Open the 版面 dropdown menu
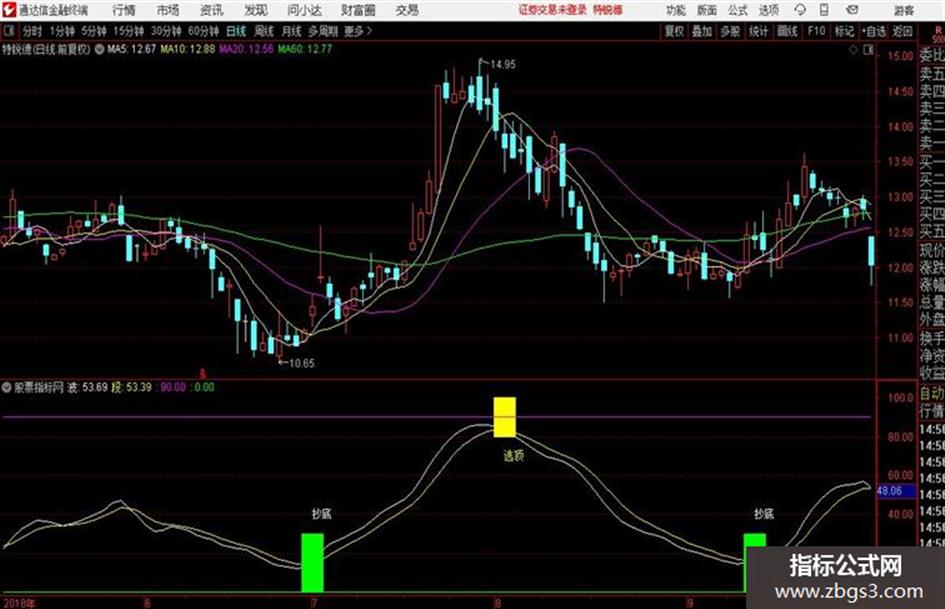Screen dimensions: 945x609 [x=707, y=10]
